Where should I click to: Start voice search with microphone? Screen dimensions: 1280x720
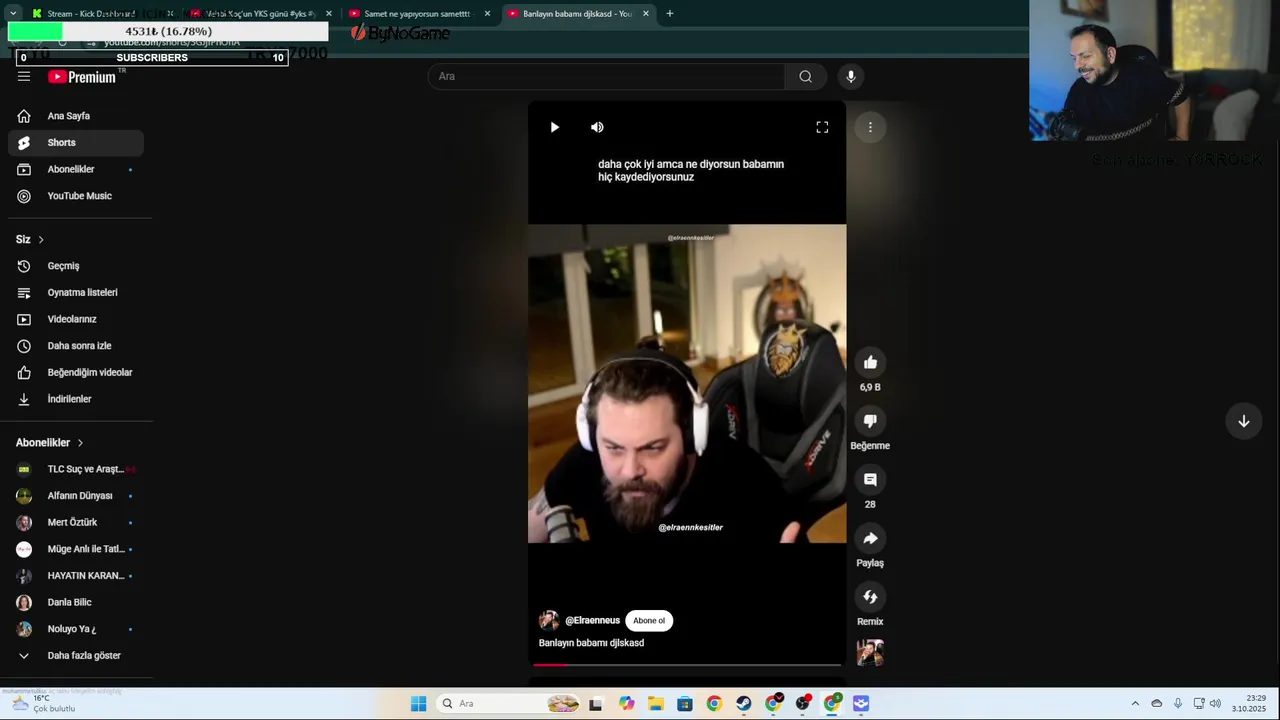(851, 76)
